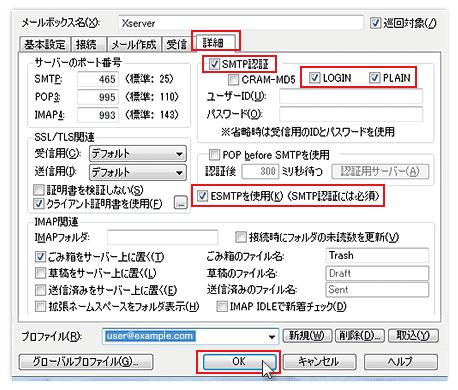Click the 削除 profile button
Viewport: 458px width, 390px height.
360,336
